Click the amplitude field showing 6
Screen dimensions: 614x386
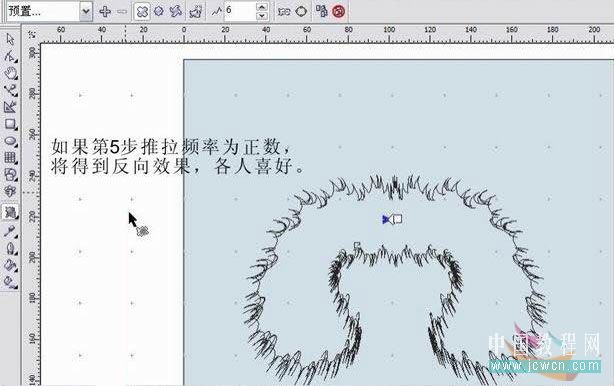240,11
